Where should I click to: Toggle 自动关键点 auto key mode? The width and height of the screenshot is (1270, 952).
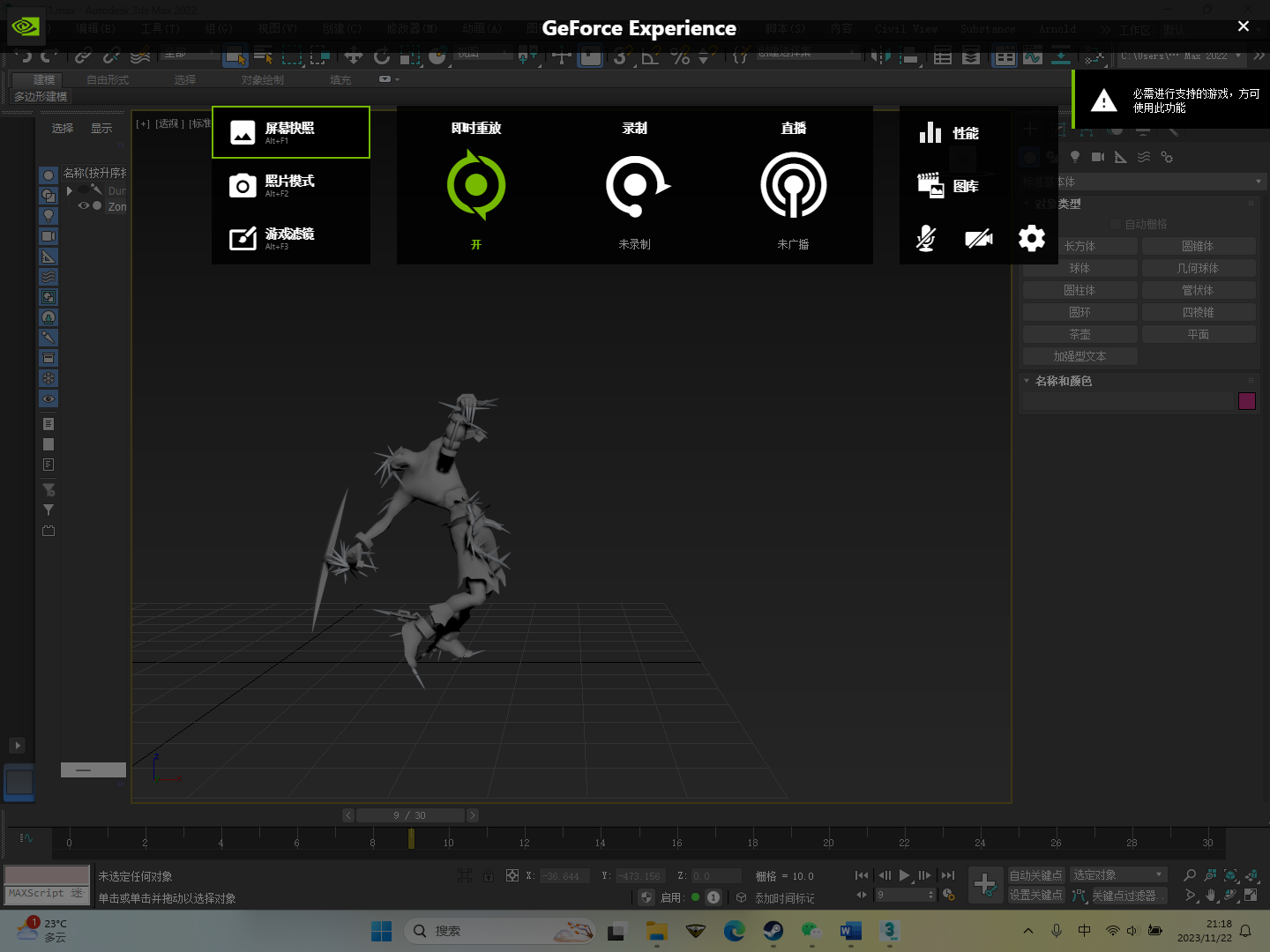point(1035,875)
